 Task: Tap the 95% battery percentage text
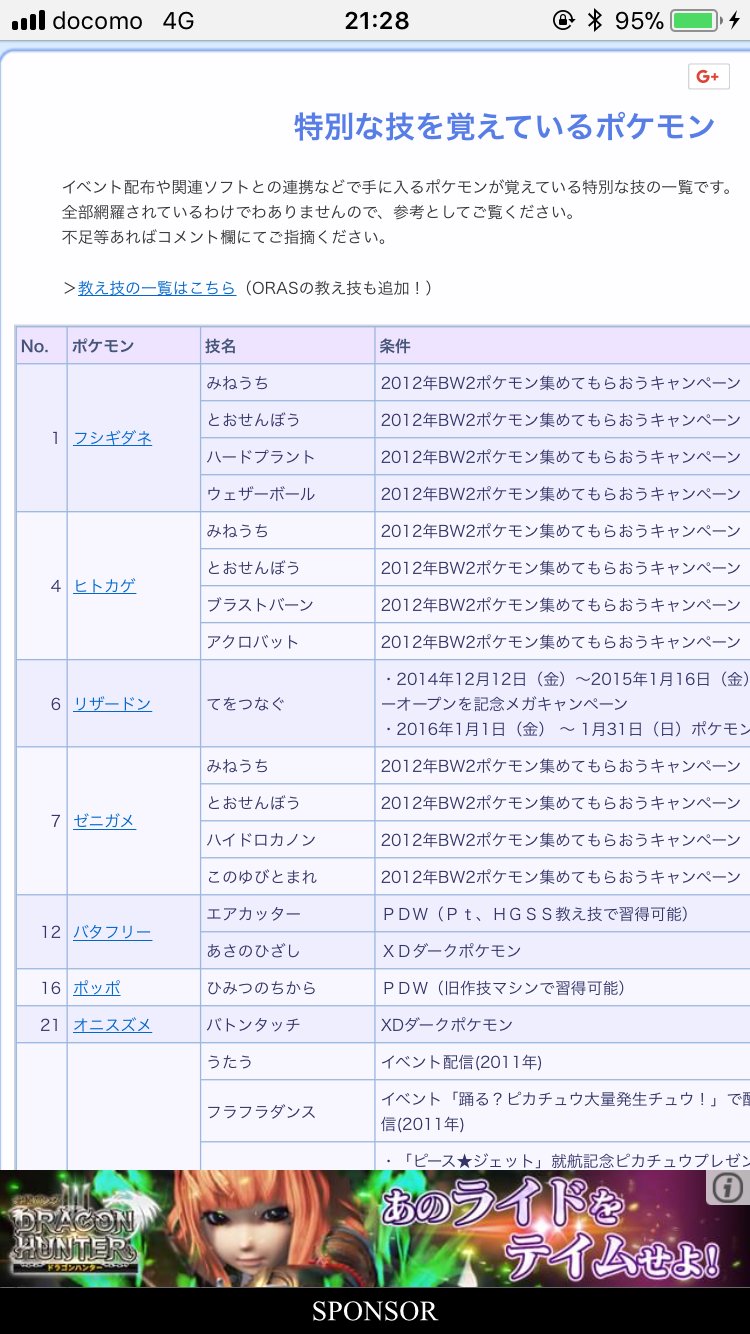(640, 20)
